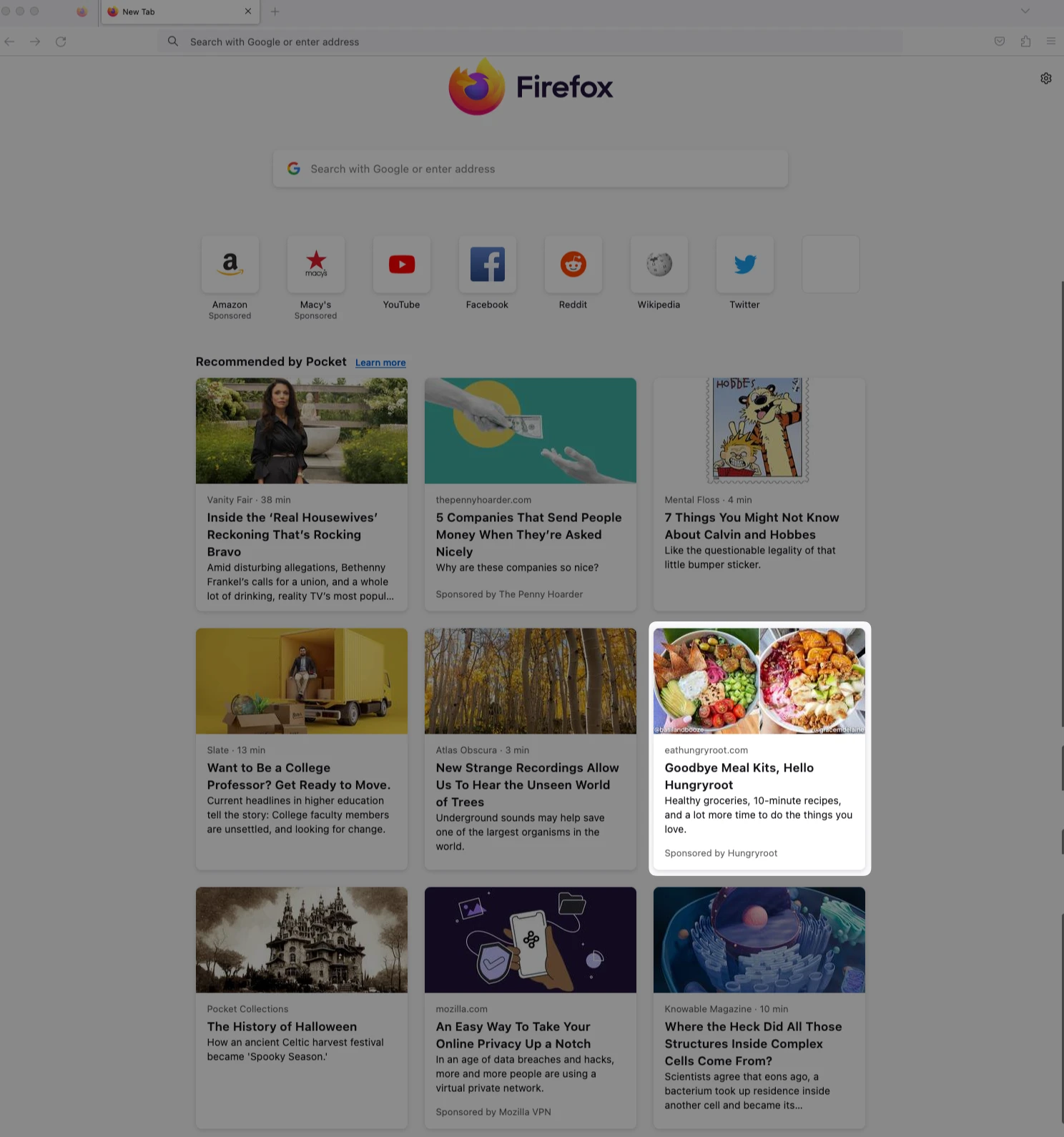Open 'New Strange Recordings' Atlas Obscura headline

[x=528, y=785]
